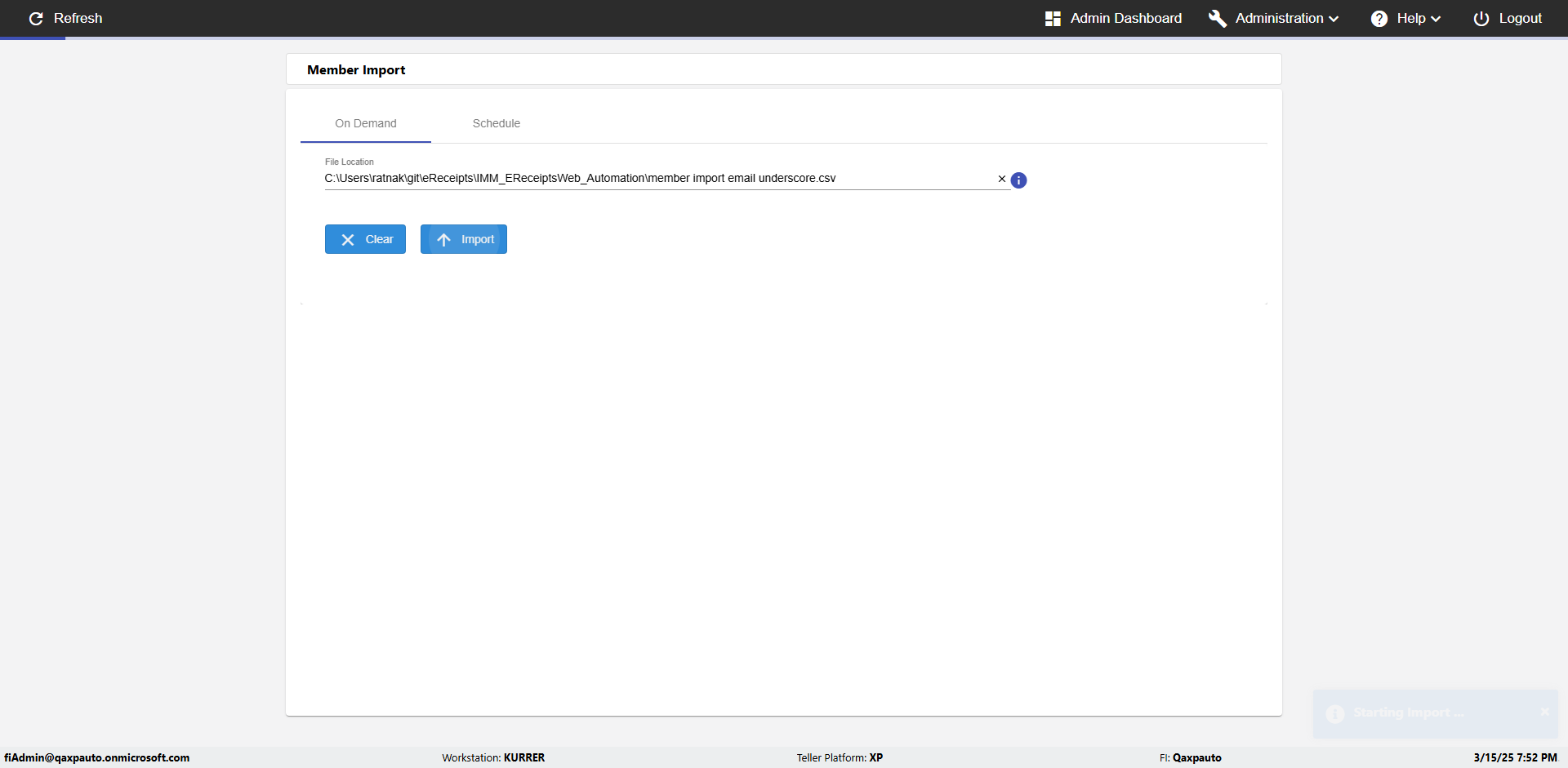1568x768 pixels.
Task: Click the FI: Qaxpauto status entry
Action: (x=1191, y=757)
